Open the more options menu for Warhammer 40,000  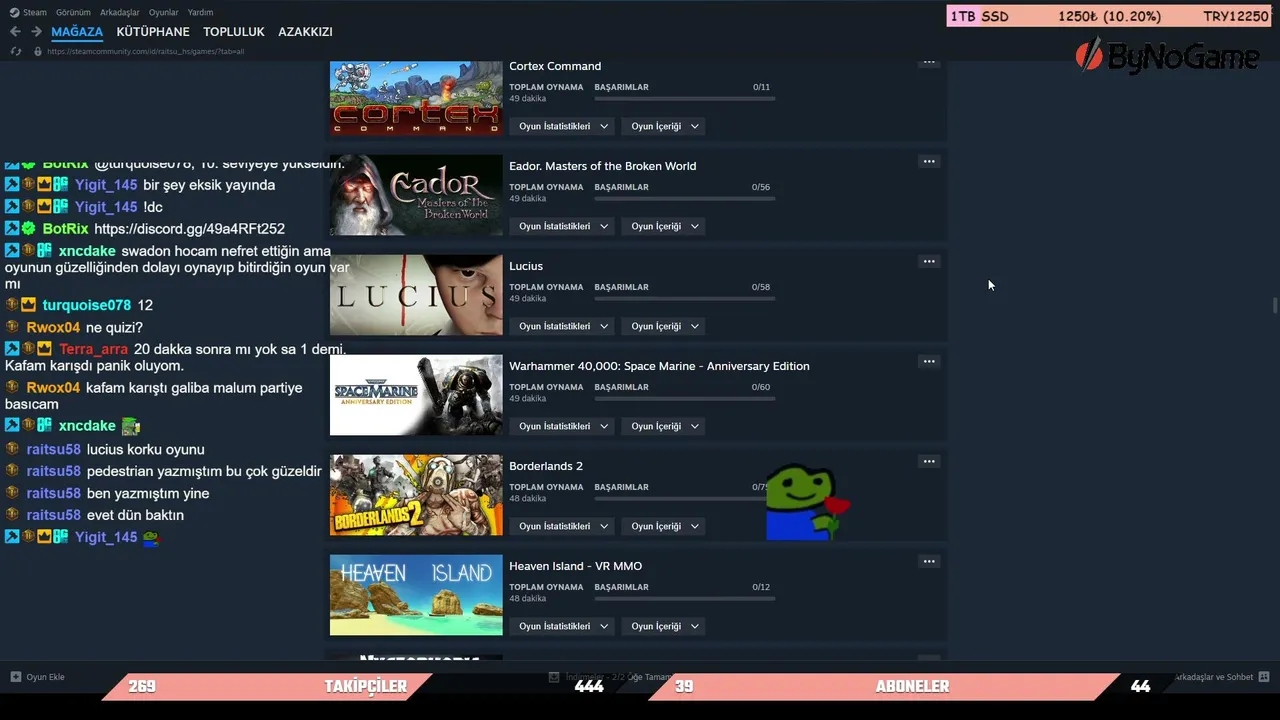pos(929,362)
